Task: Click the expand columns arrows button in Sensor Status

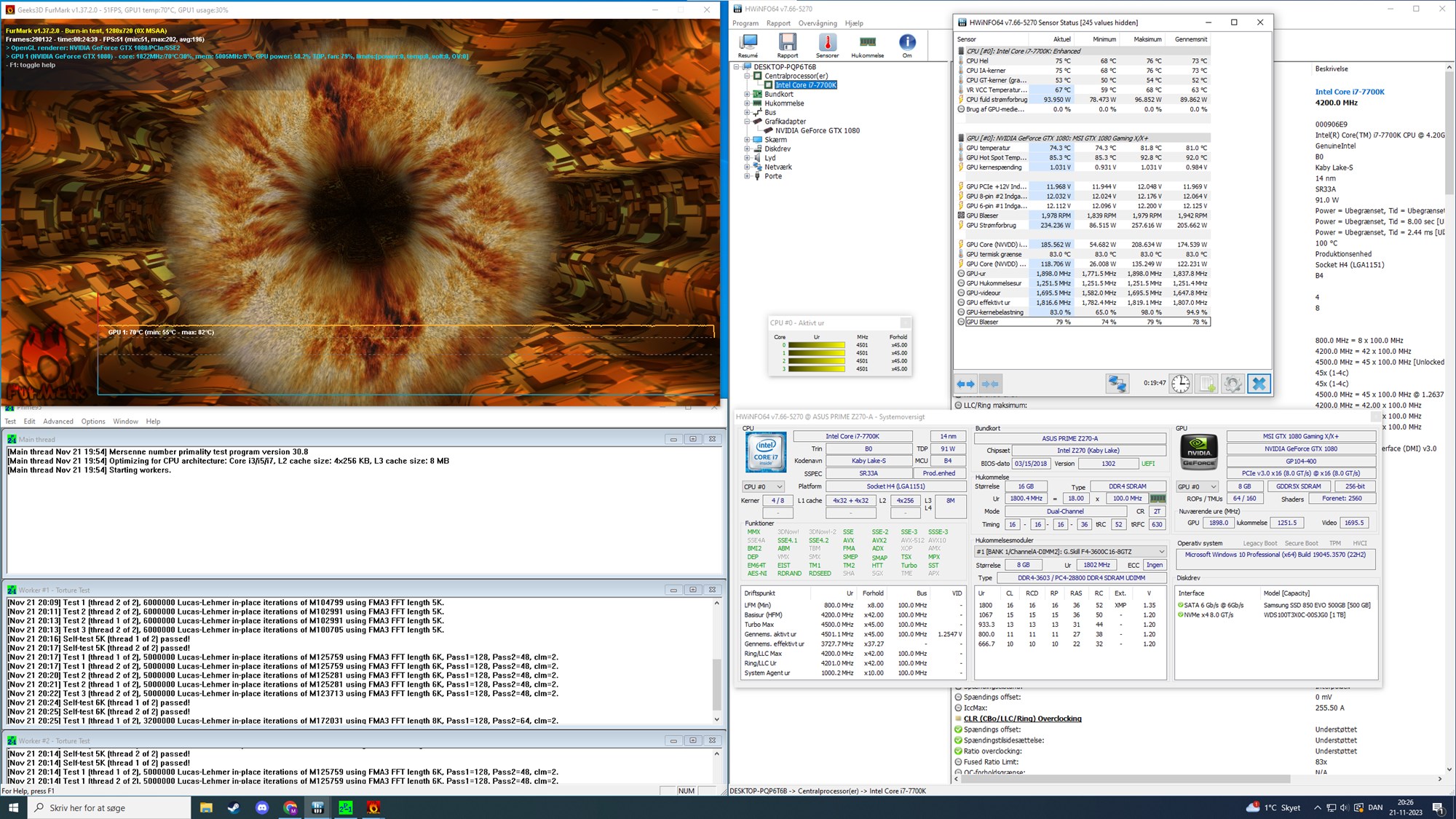Action: pos(965,384)
